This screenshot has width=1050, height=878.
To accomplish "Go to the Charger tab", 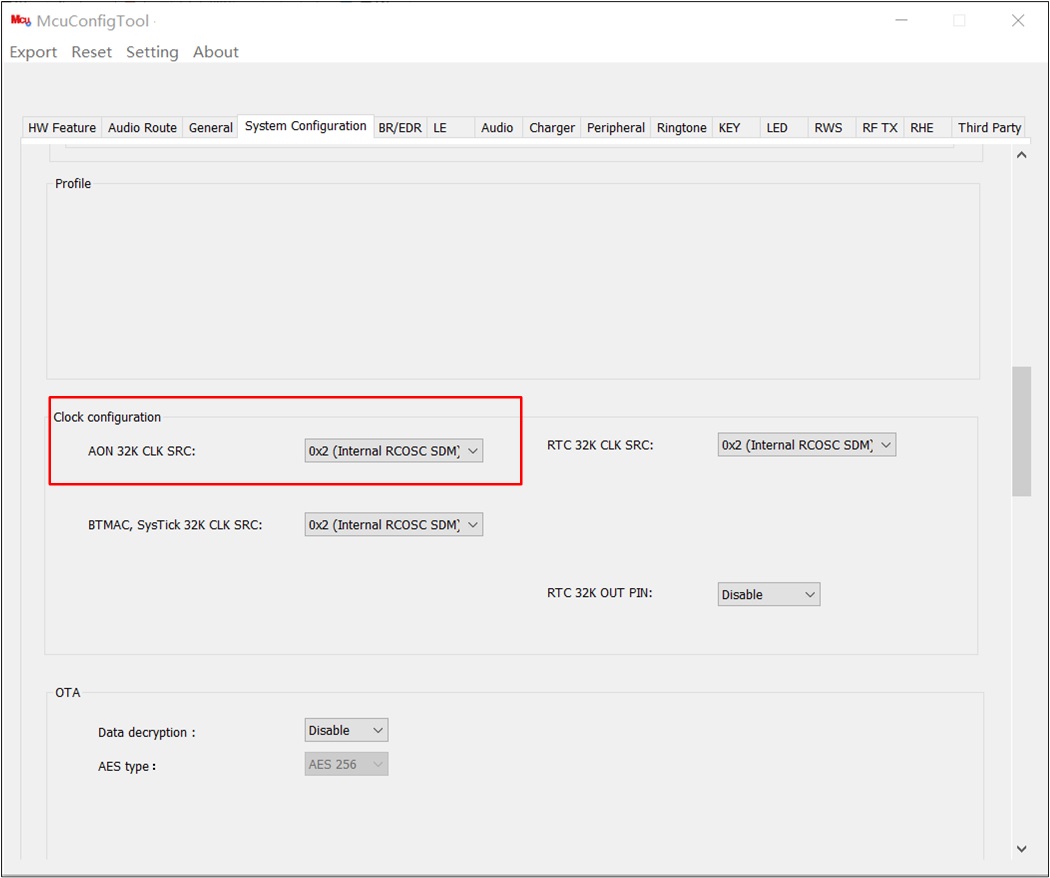I will pos(552,128).
